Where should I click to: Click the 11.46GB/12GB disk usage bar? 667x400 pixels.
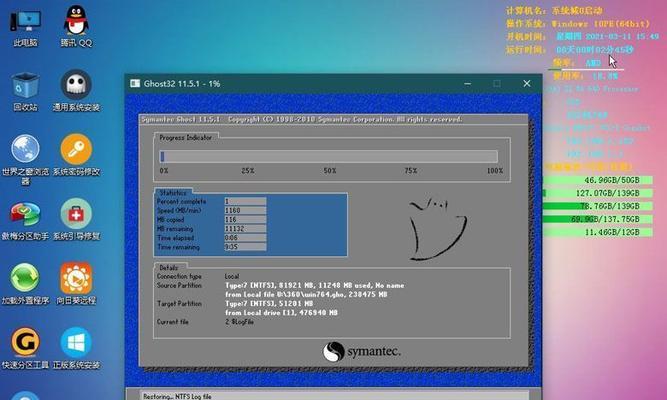click(x=598, y=232)
